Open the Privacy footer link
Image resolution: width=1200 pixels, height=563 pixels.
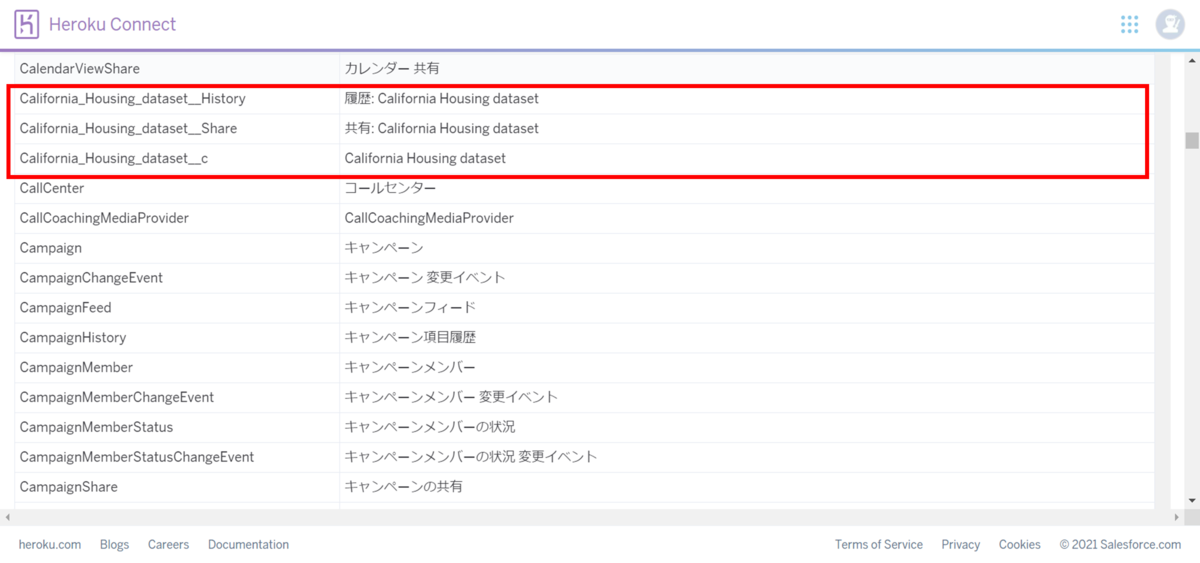tap(960, 545)
